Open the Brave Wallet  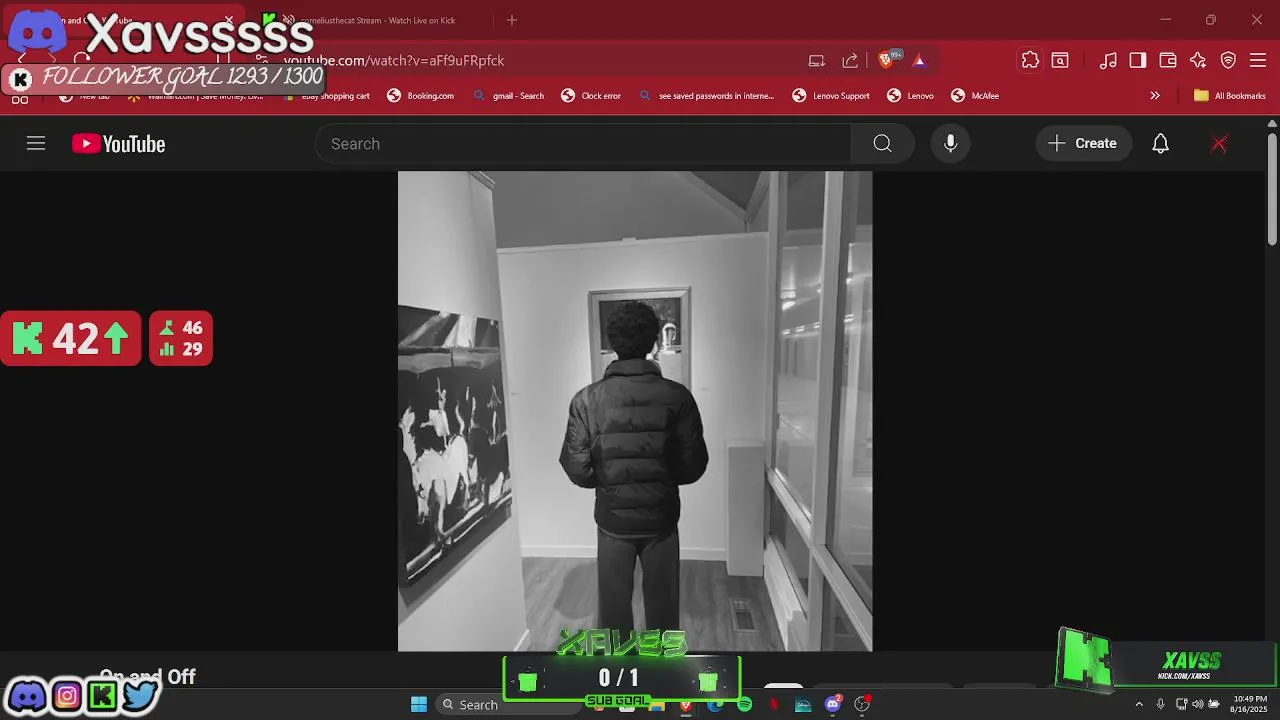click(1168, 61)
